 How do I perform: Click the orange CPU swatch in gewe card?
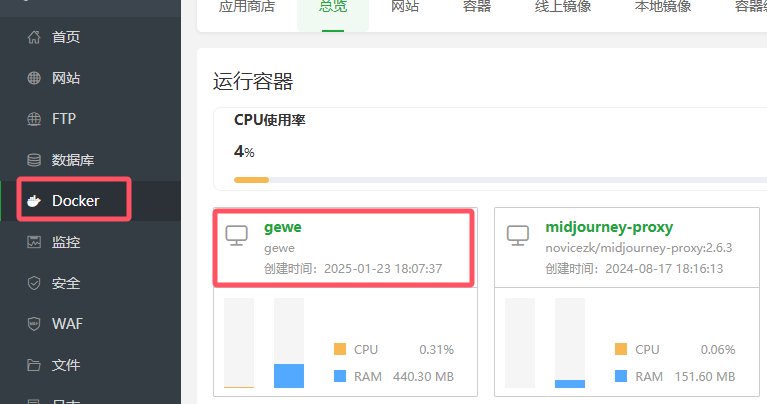[x=340, y=349]
